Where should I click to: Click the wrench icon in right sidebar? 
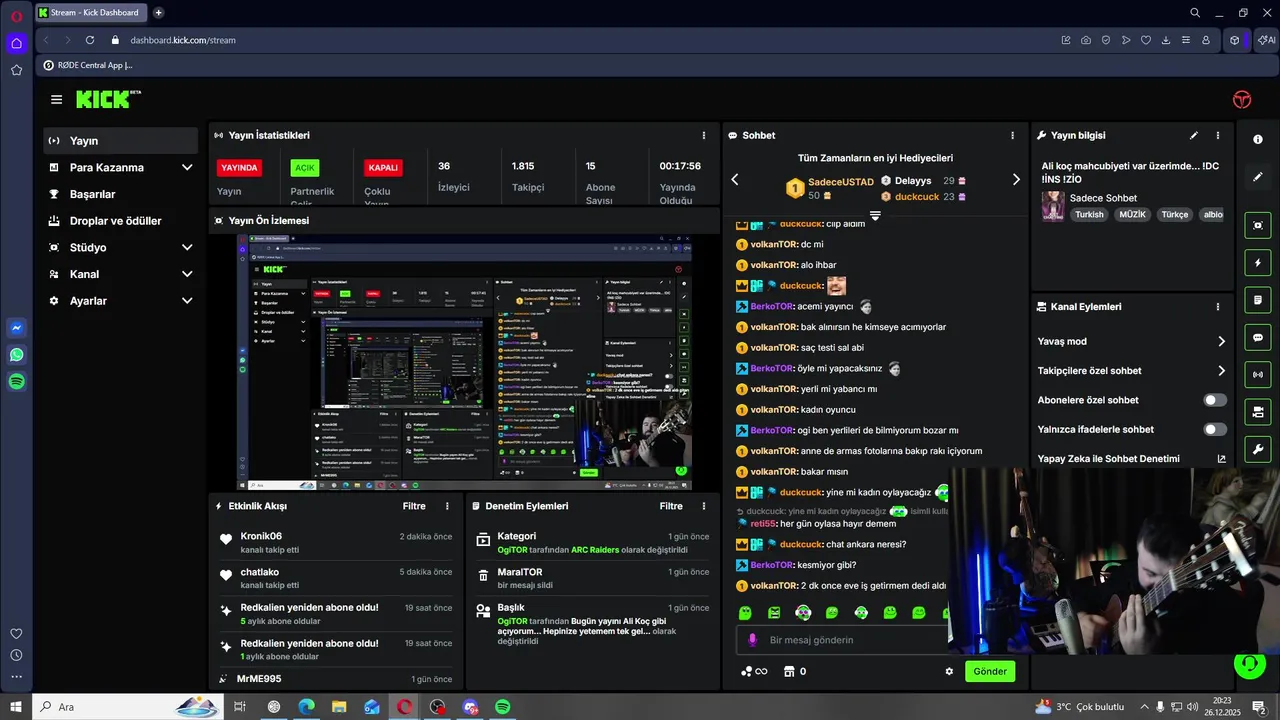[1258, 448]
